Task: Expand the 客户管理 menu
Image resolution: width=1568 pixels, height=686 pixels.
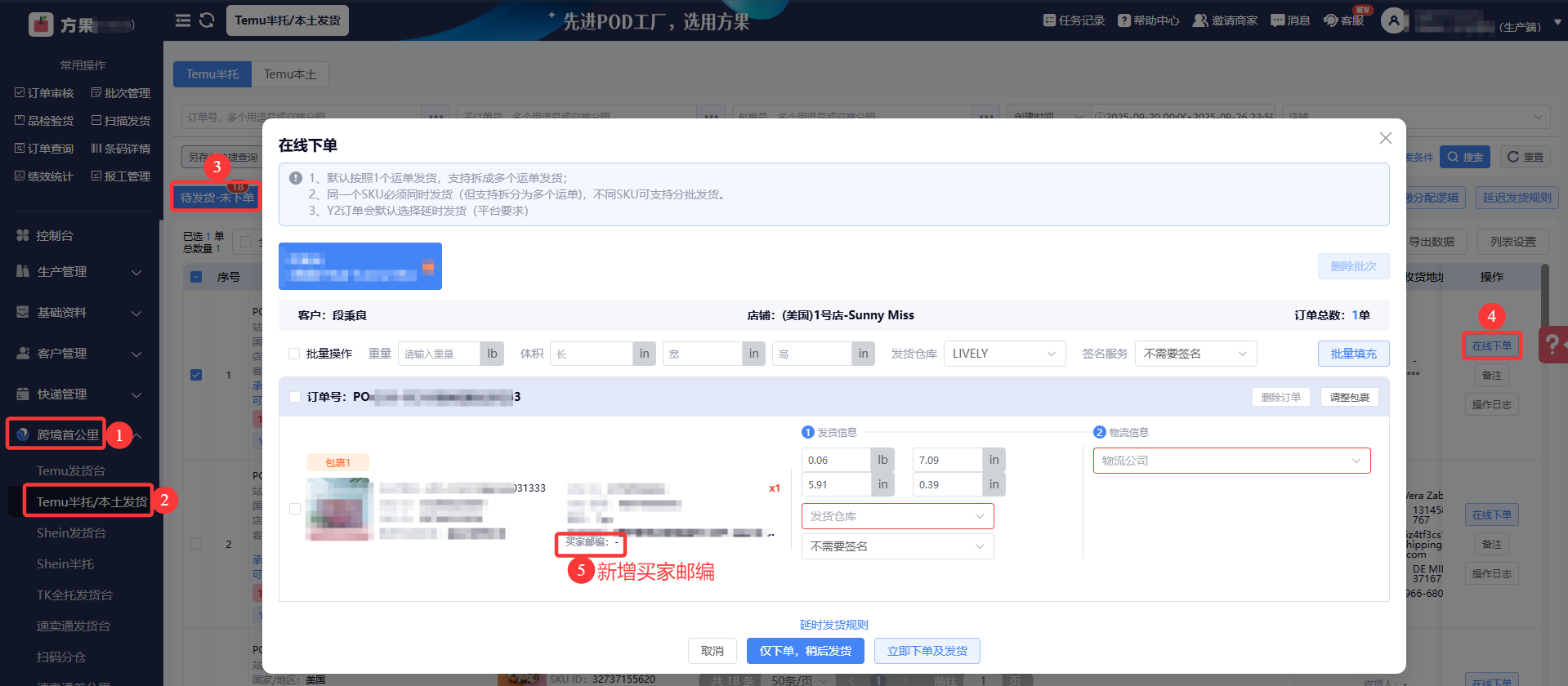Action: click(79, 354)
